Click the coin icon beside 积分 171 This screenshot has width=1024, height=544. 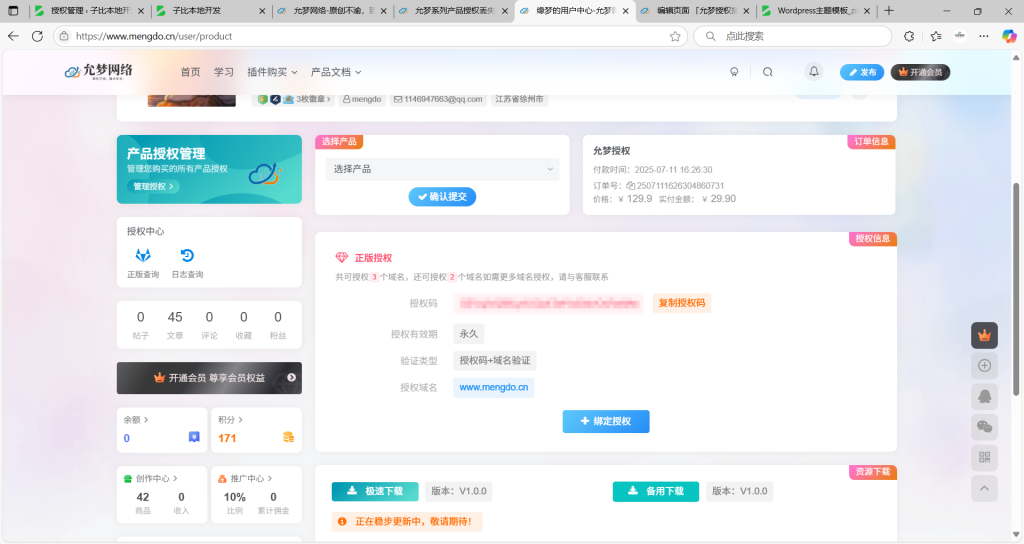click(288, 437)
